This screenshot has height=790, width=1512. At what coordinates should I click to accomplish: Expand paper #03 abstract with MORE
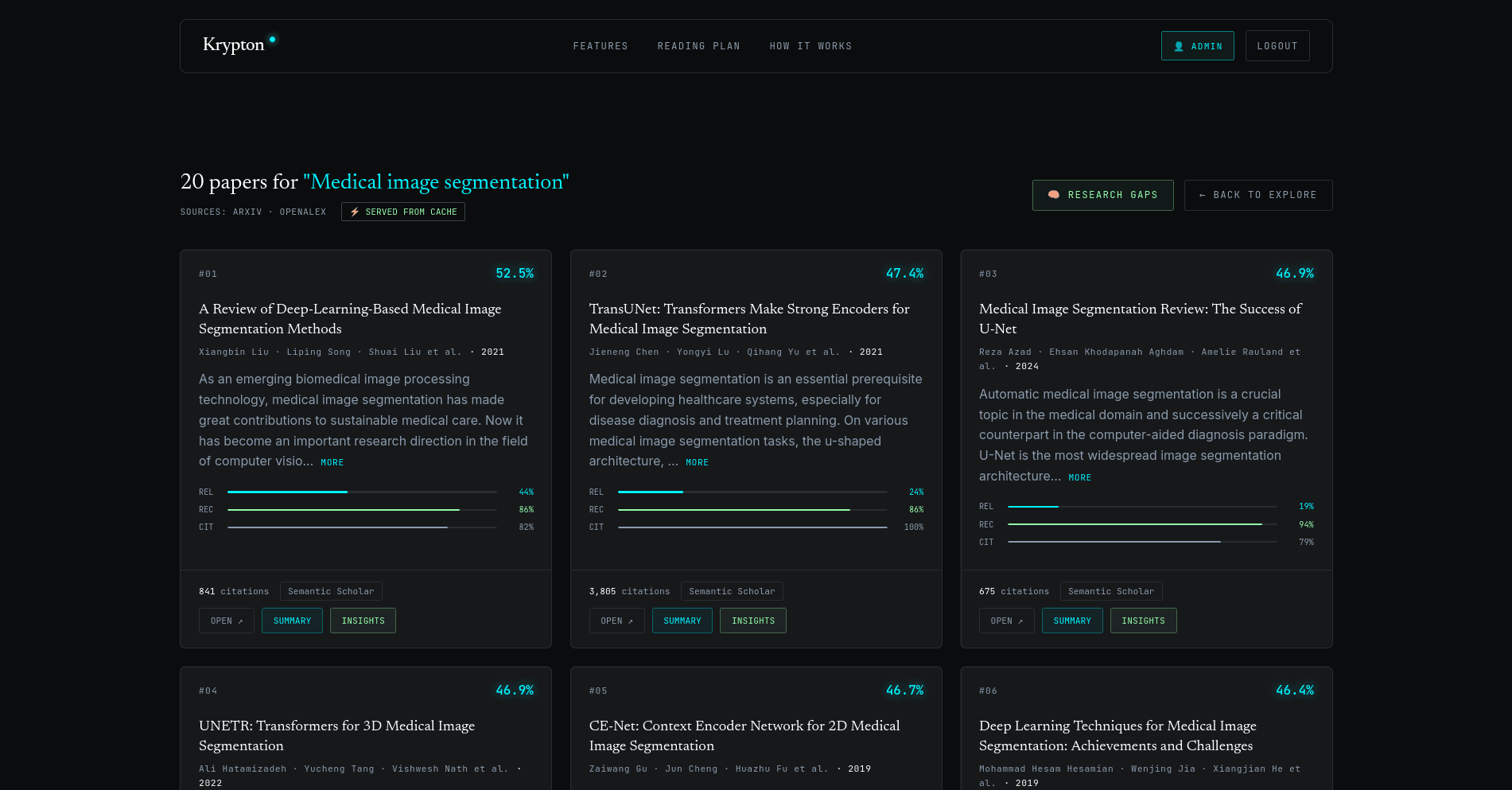1079,477
